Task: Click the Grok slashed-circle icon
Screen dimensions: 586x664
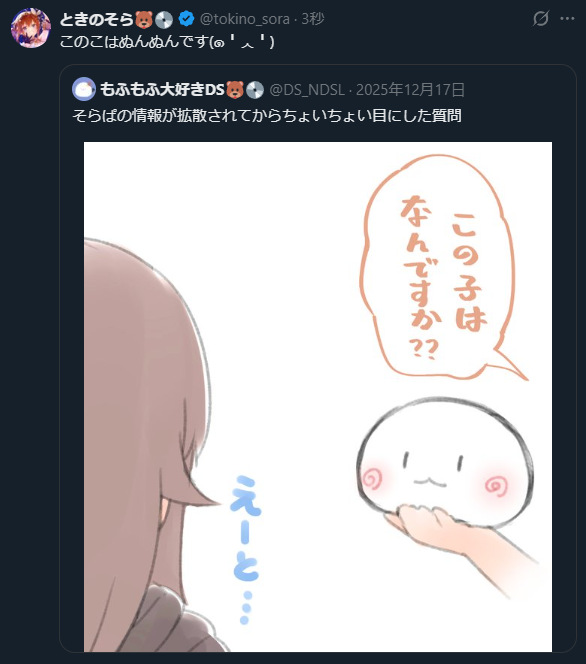Action: pos(541,19)
